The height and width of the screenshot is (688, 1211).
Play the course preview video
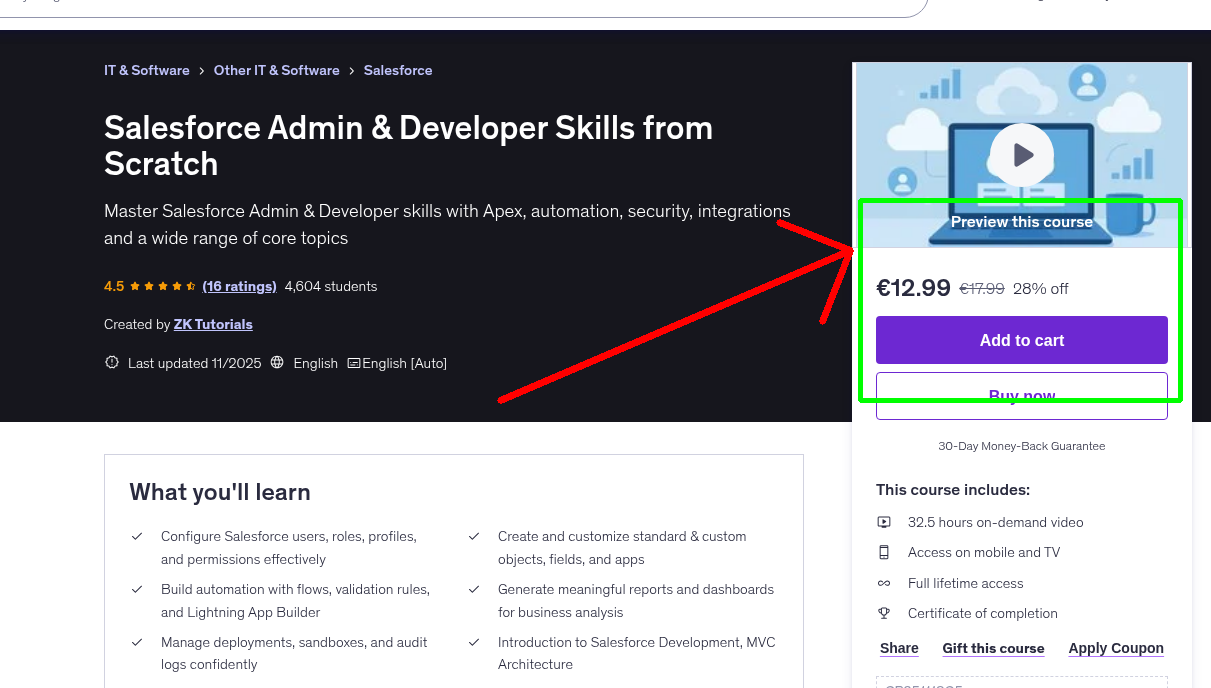point(1021,154)
